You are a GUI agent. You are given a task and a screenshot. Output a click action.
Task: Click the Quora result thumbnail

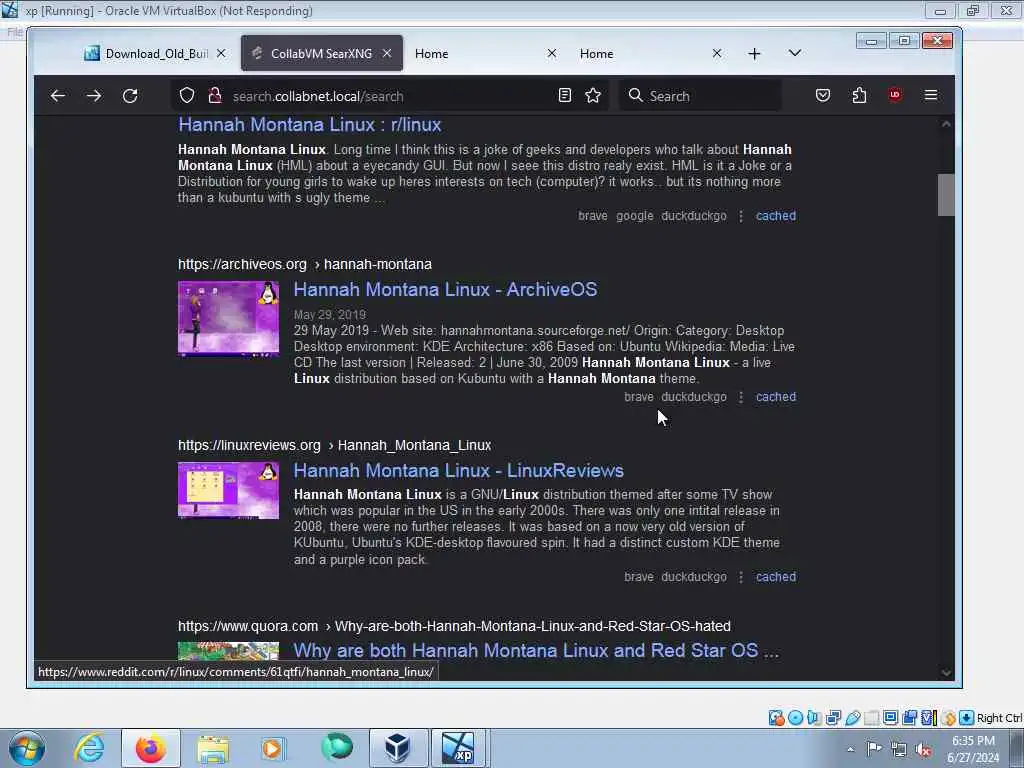tap(229, 650)
